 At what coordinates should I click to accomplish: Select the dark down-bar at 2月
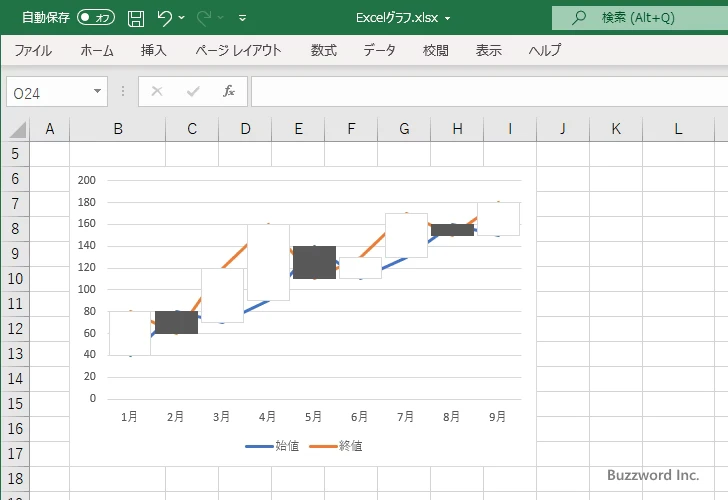[x=176, y=322]
